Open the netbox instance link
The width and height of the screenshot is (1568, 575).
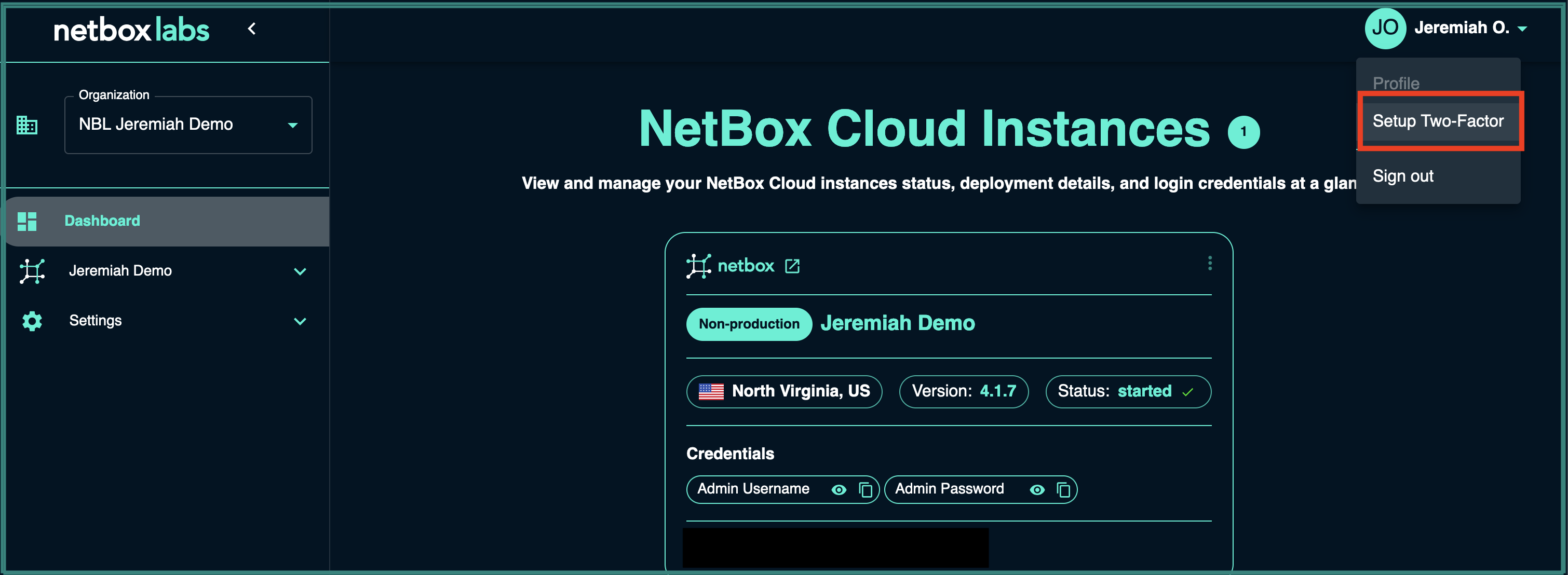pyautogui.click(x=745, y=266)
